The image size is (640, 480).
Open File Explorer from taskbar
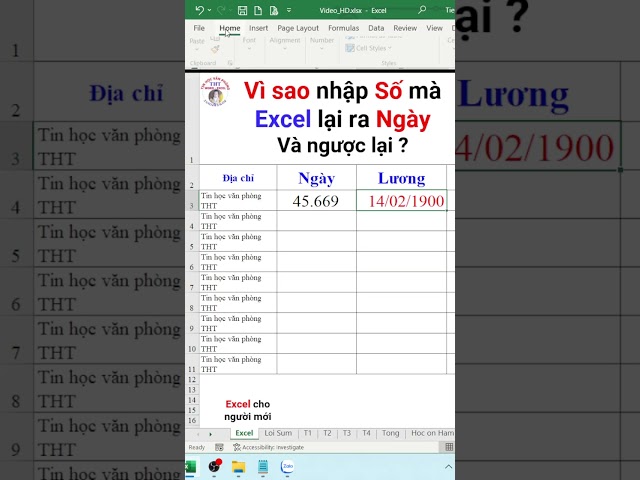[x=238, y=467]
